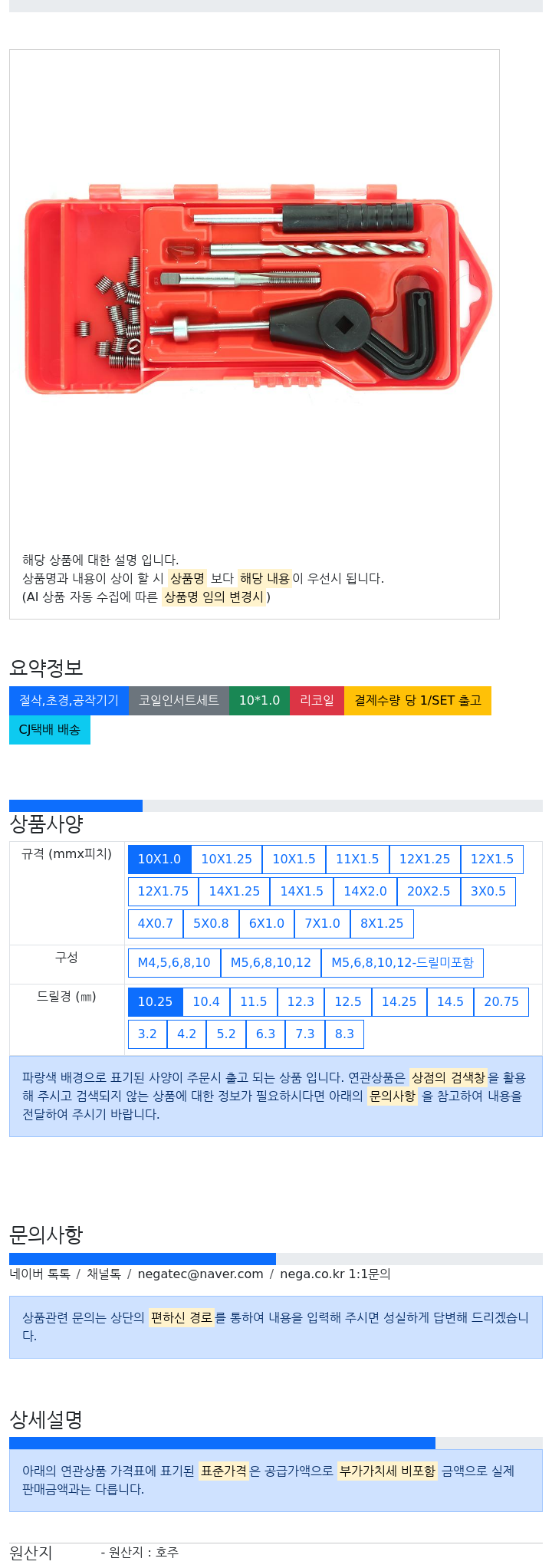Select the highlighted 10X1.0 spec

(x=159, y=860)
